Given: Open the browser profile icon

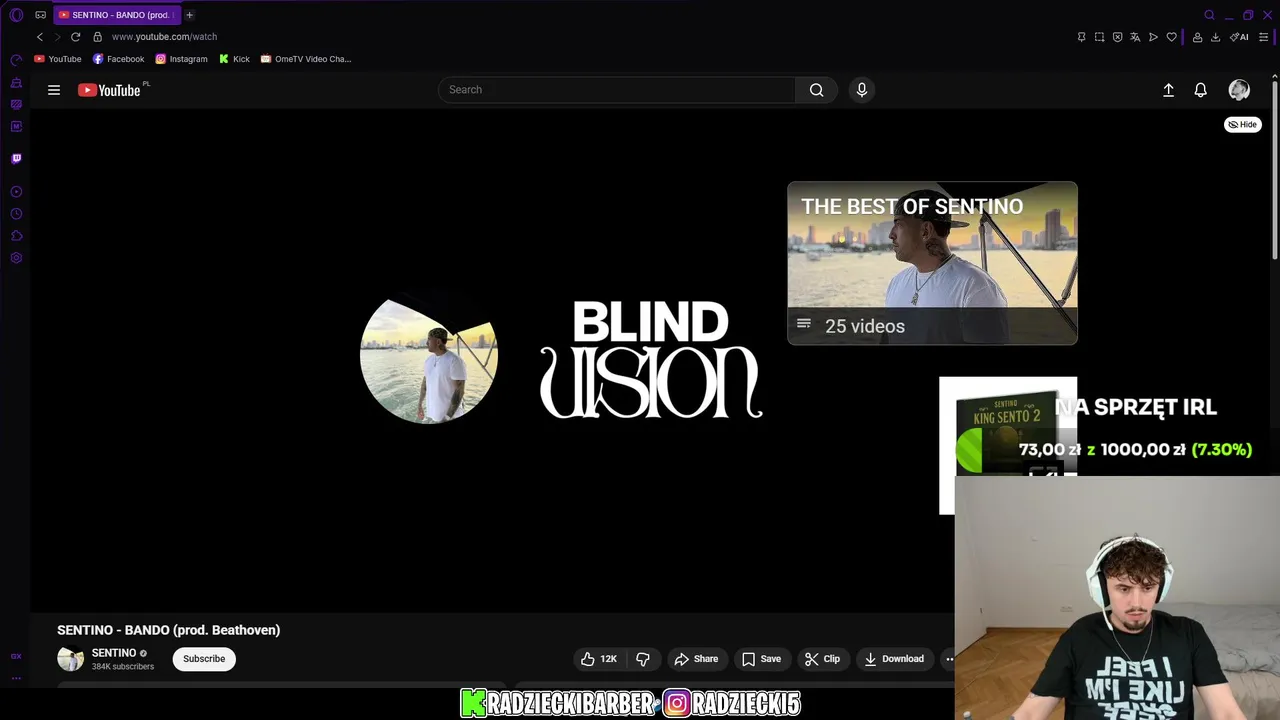Looking at the screenshot, I should click(1197, 37).
